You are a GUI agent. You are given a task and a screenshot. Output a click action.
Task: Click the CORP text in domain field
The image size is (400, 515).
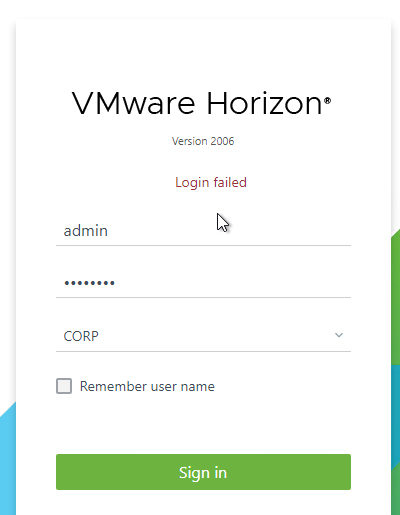point(81,336)
